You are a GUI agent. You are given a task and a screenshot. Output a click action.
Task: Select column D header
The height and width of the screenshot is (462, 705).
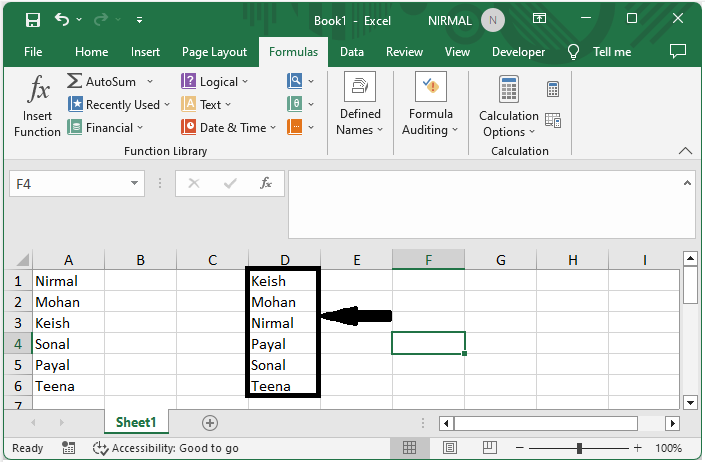(x=285, y=260)
